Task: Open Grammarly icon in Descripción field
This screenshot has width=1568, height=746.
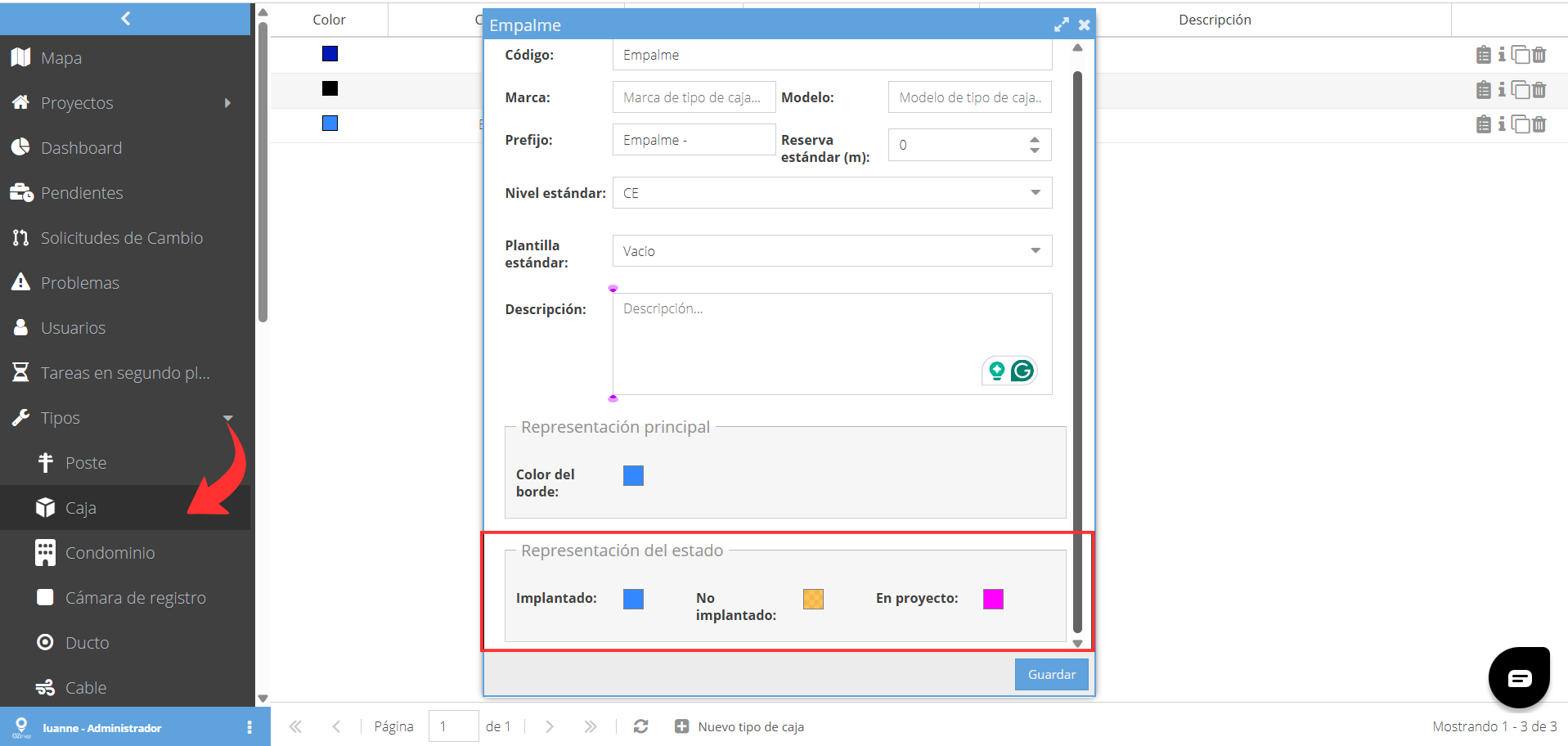Action: coord(1022,371)
